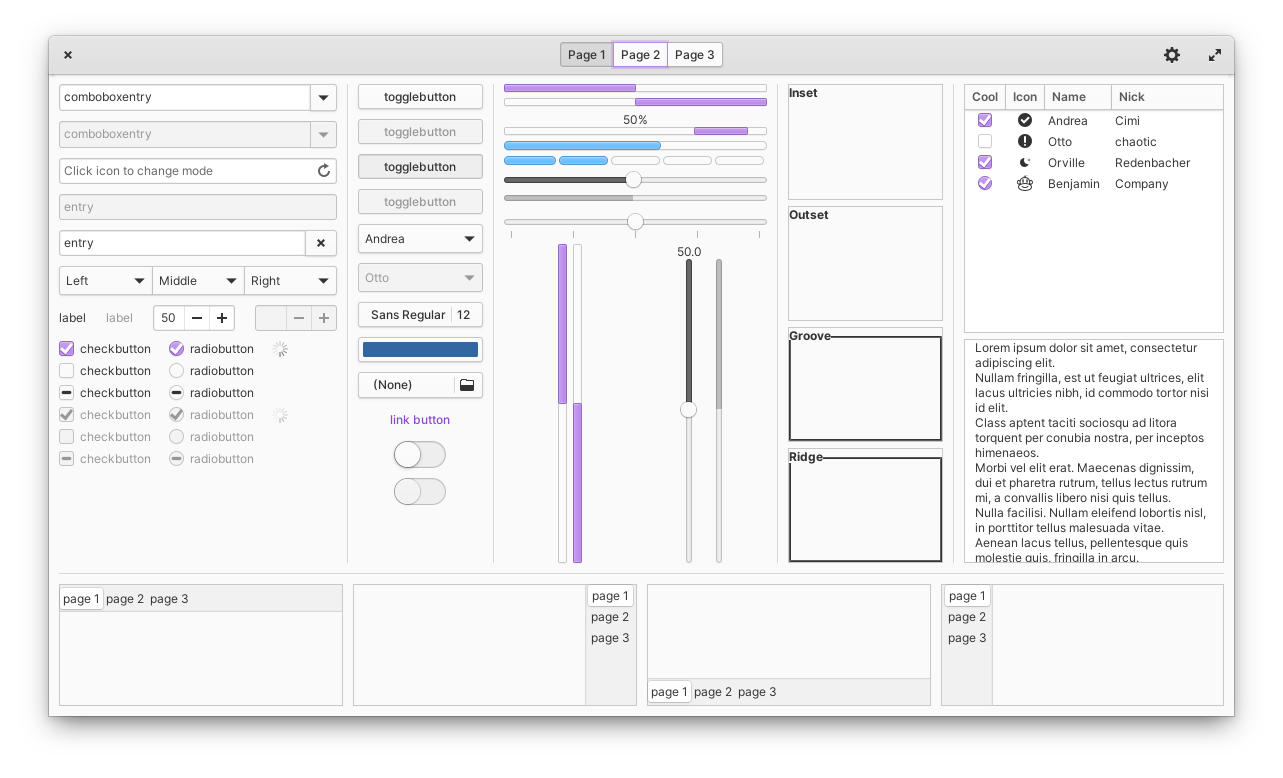1283x778 pixels.
Task: Sort by the Name column header
Action: 1078,97
